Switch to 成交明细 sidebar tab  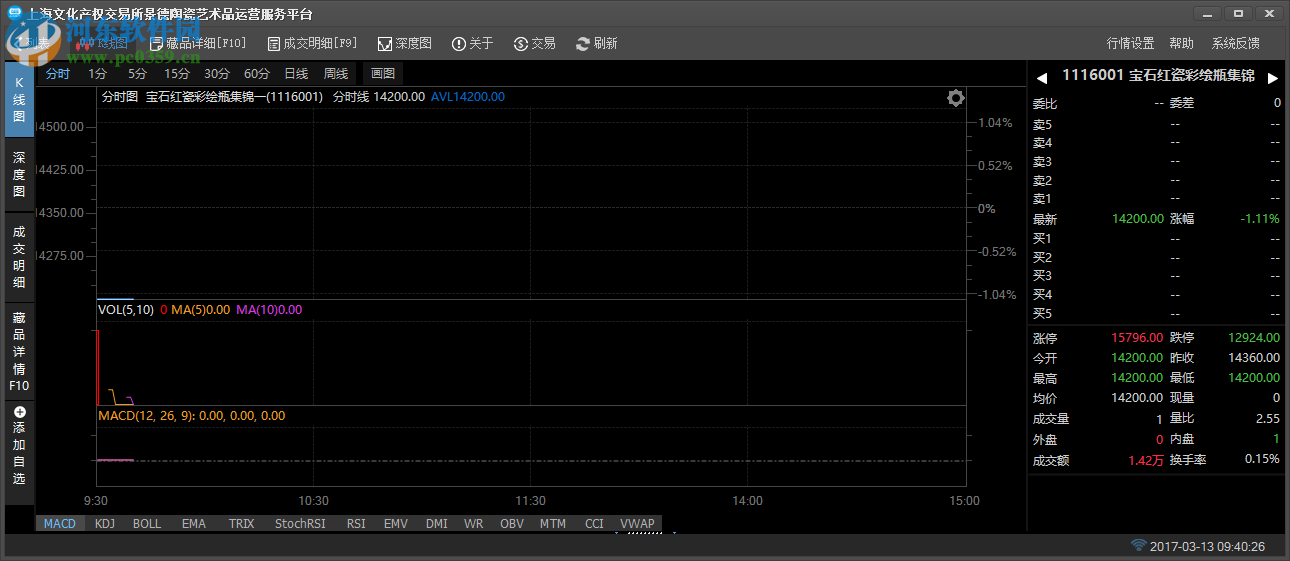19,257
